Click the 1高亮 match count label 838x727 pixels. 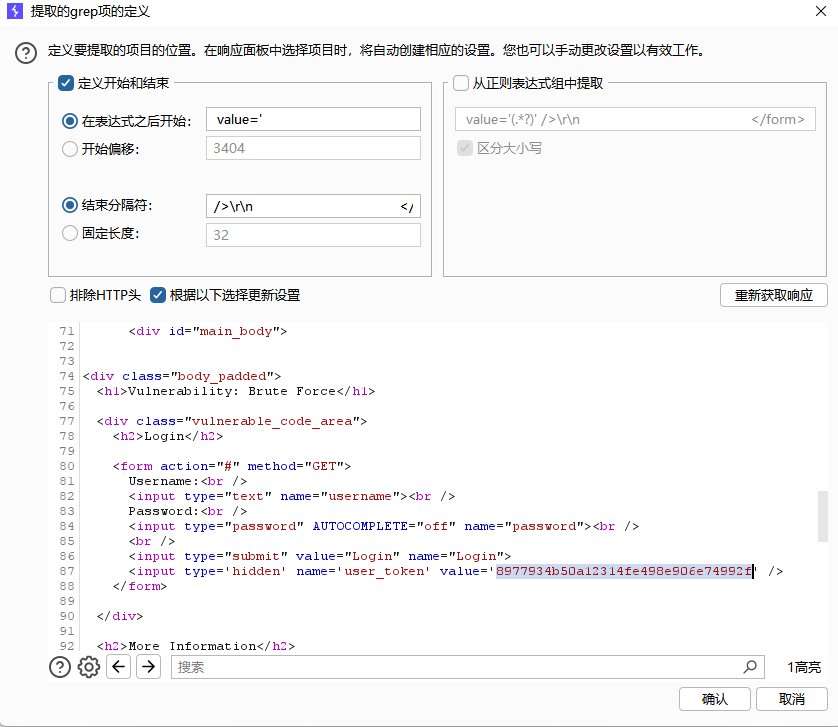(x=804, y=667)
